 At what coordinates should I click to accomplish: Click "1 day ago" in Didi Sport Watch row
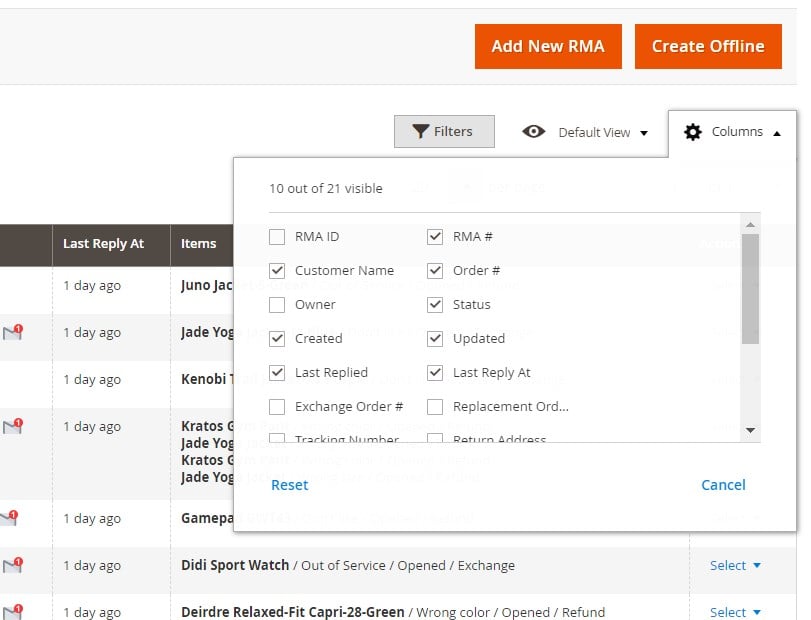click(92, 566)
